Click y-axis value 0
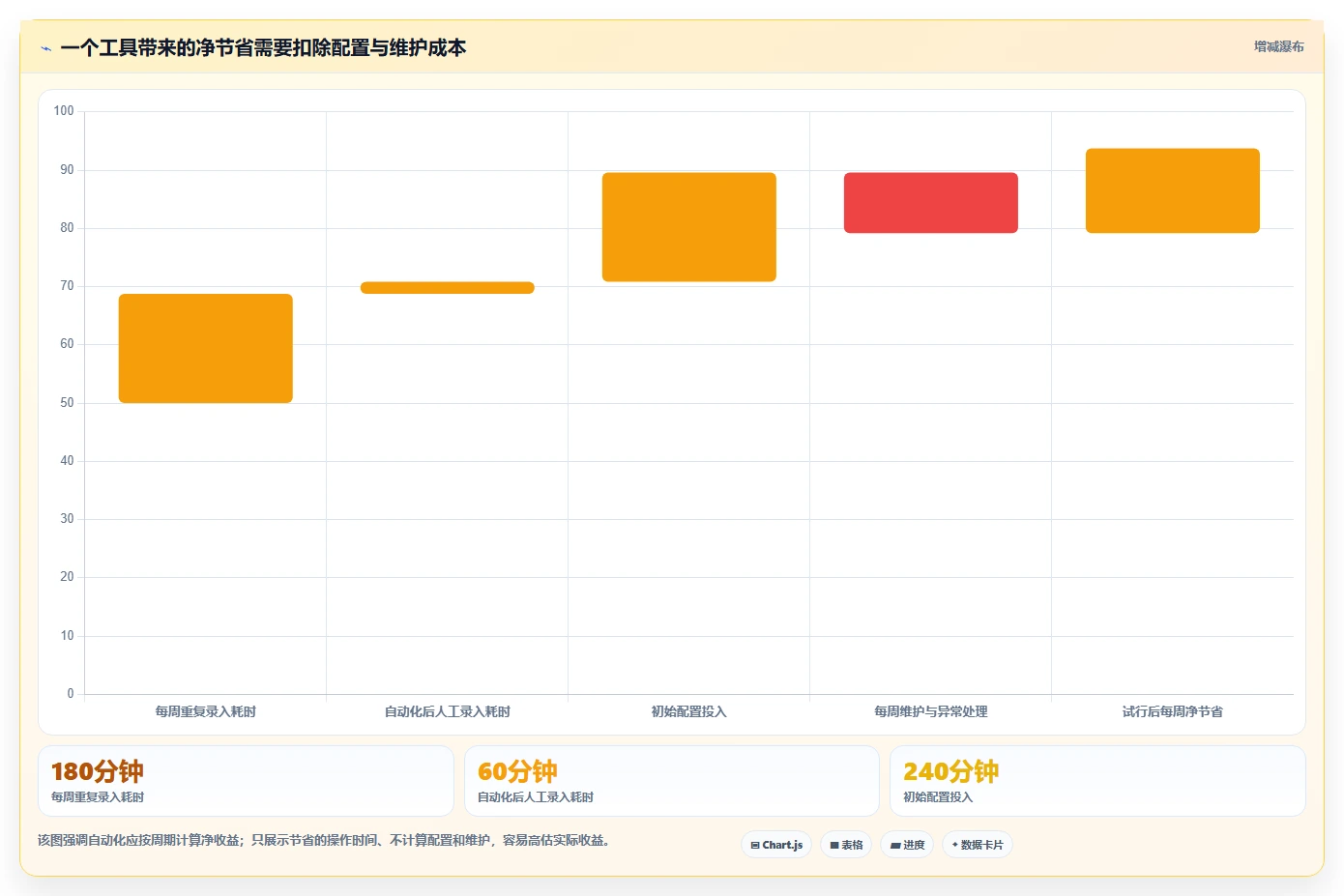Screen dimensions: 1344x896 (x=70, y=694)
